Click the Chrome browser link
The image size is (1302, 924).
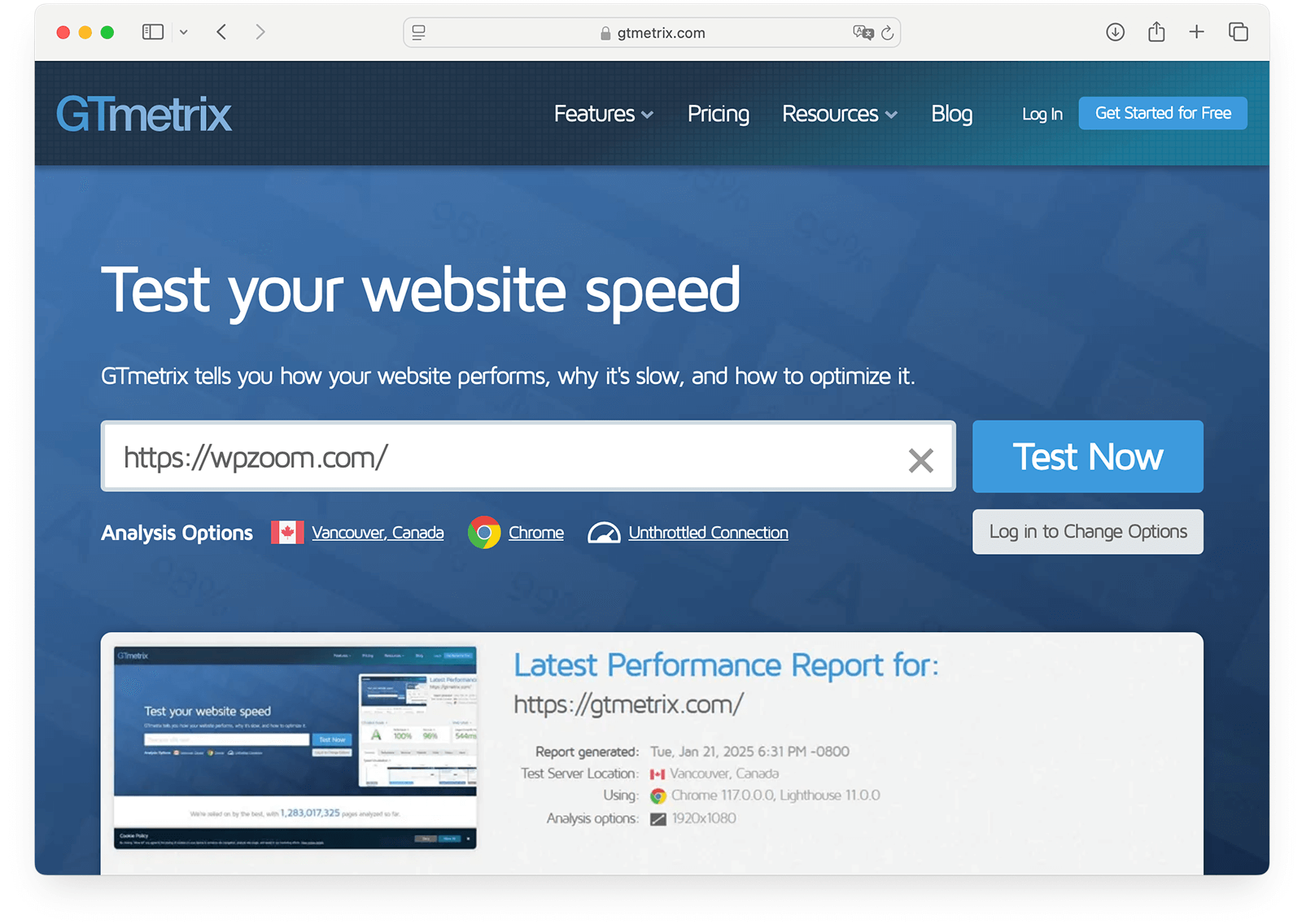[536, 533]
